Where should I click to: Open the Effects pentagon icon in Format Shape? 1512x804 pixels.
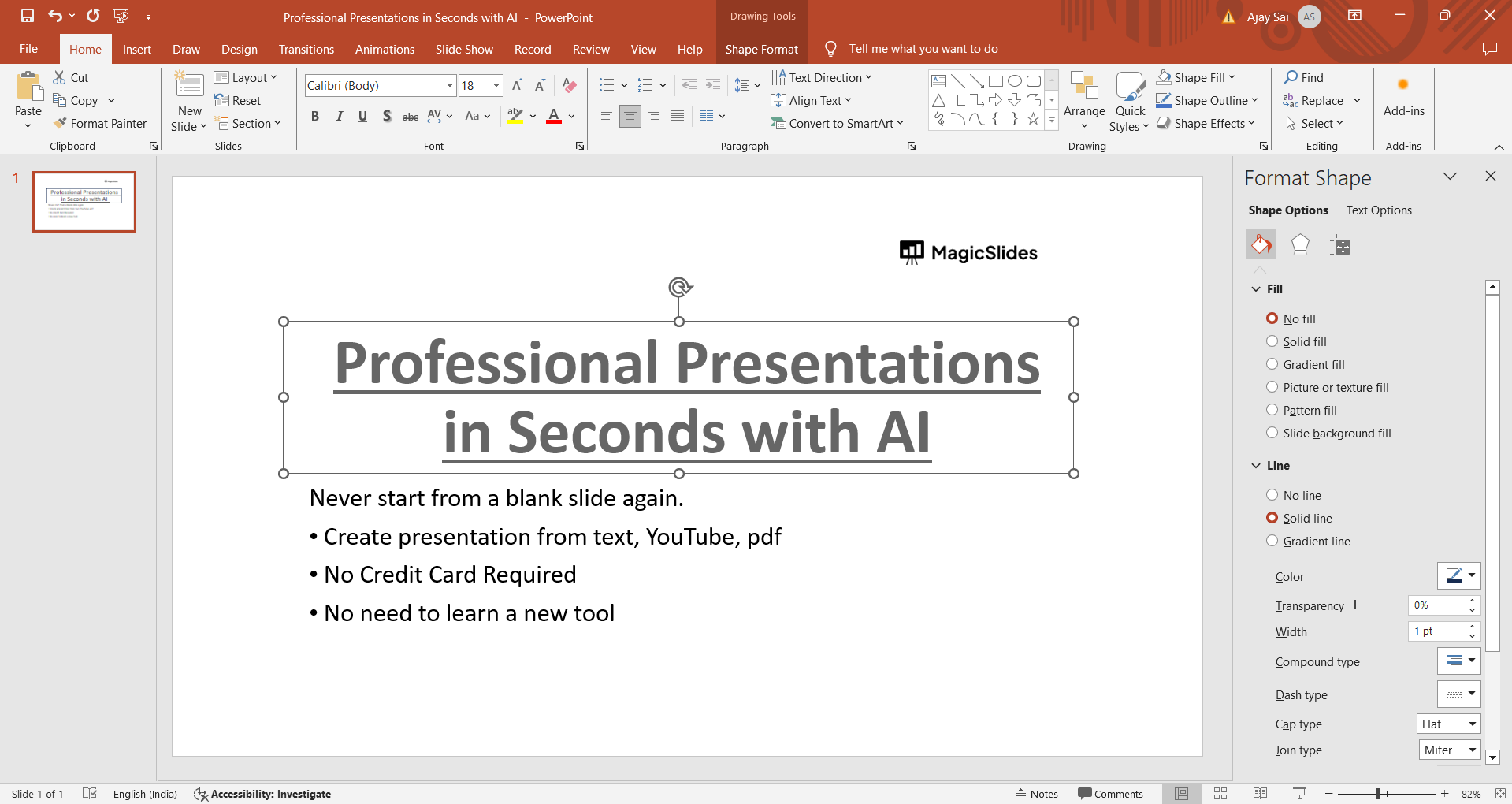(x=1300, y=245)
